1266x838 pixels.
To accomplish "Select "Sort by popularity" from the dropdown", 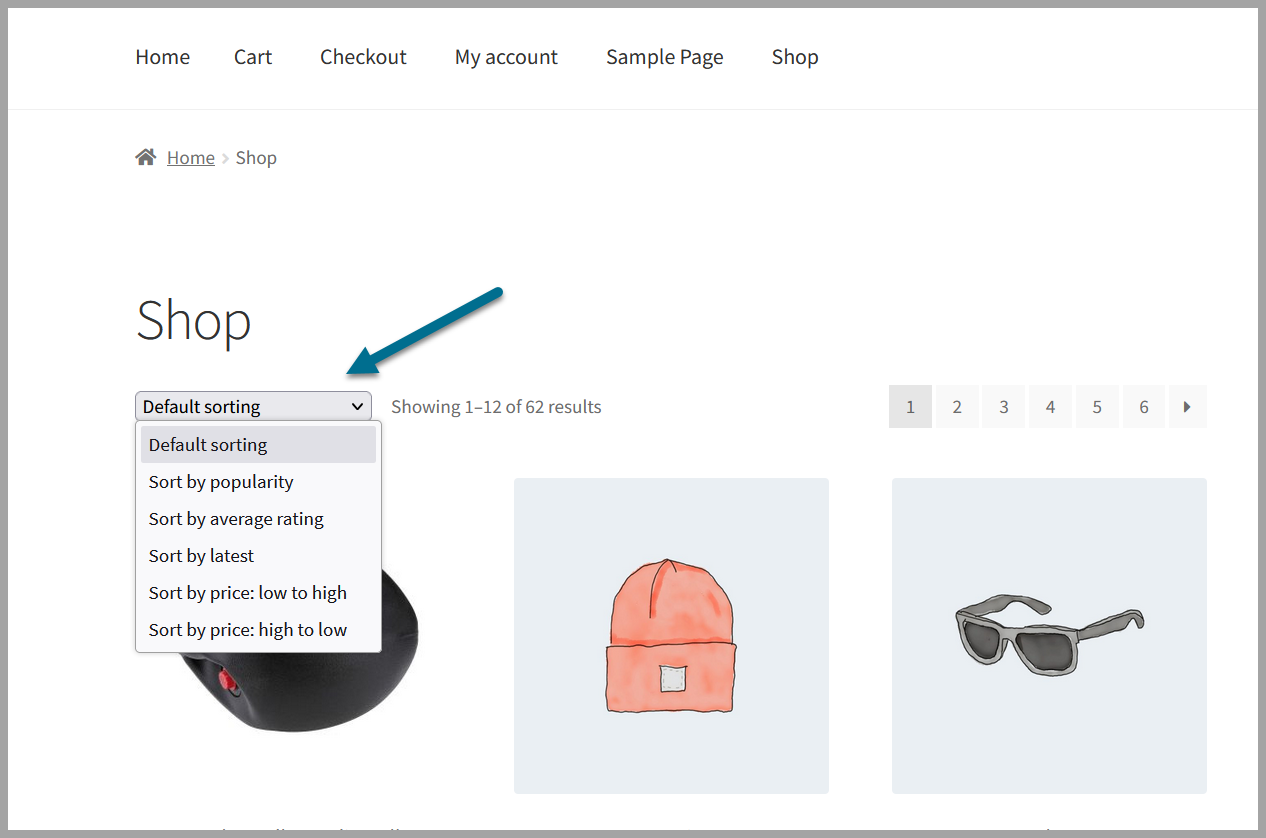I will point(221,481).
